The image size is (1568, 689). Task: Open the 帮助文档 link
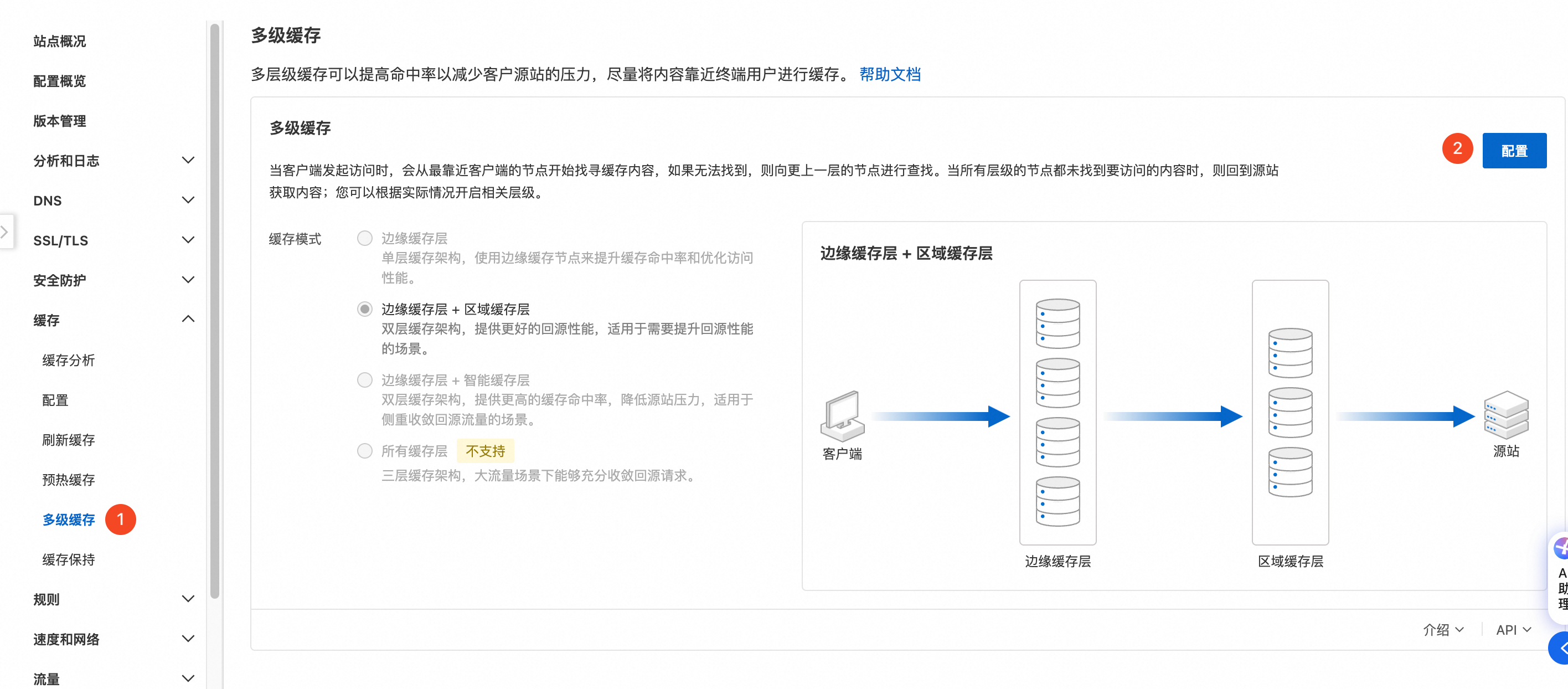point(889,75)
